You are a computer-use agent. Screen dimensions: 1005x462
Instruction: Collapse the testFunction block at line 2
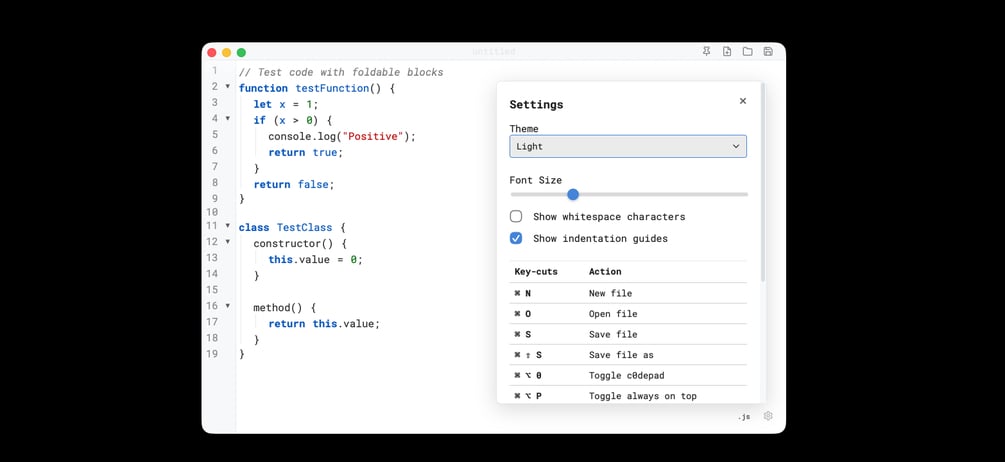(x=228, y=87)
